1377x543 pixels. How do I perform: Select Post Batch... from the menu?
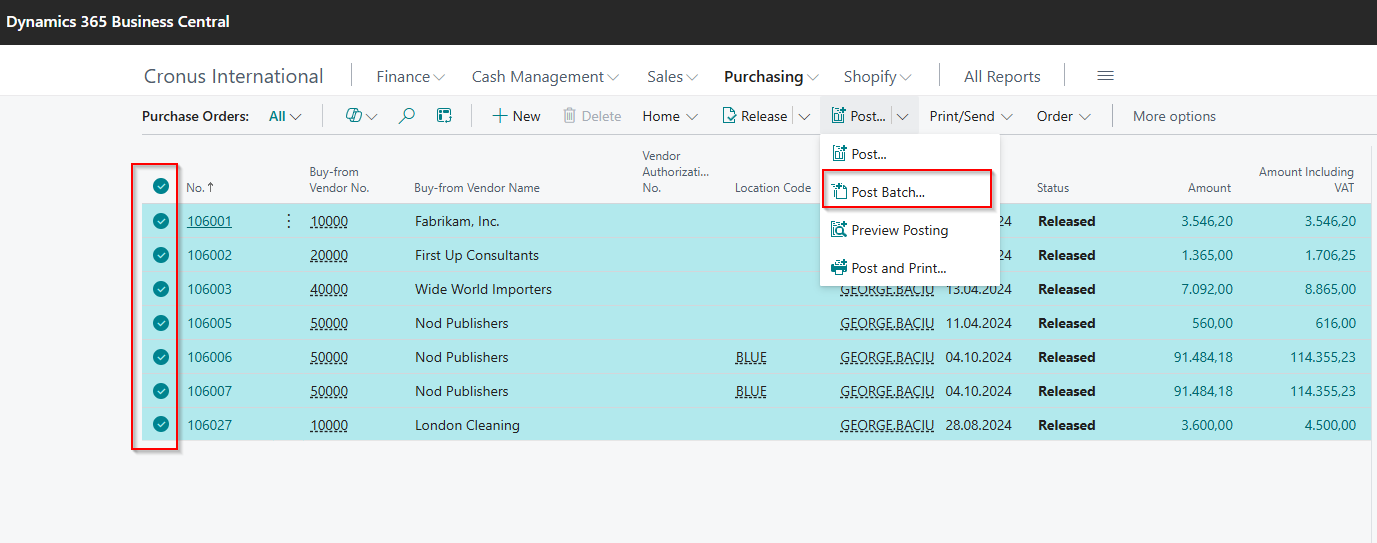tap(907, 189)
